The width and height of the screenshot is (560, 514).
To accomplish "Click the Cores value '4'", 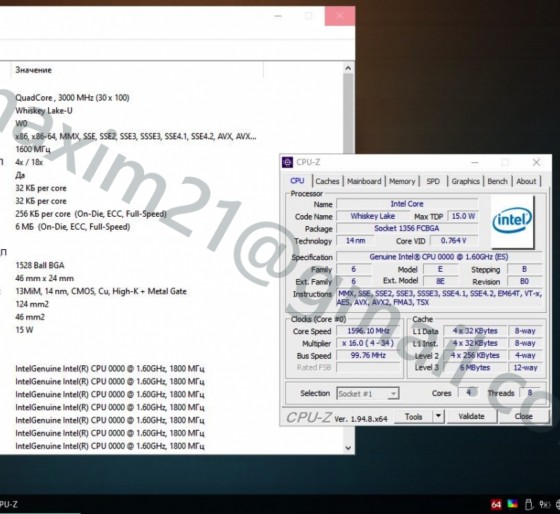I will (469, 393).
